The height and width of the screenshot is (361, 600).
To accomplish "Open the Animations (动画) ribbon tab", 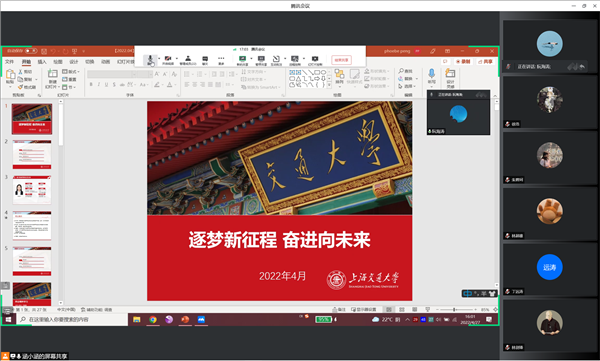I will coord(106,62).
